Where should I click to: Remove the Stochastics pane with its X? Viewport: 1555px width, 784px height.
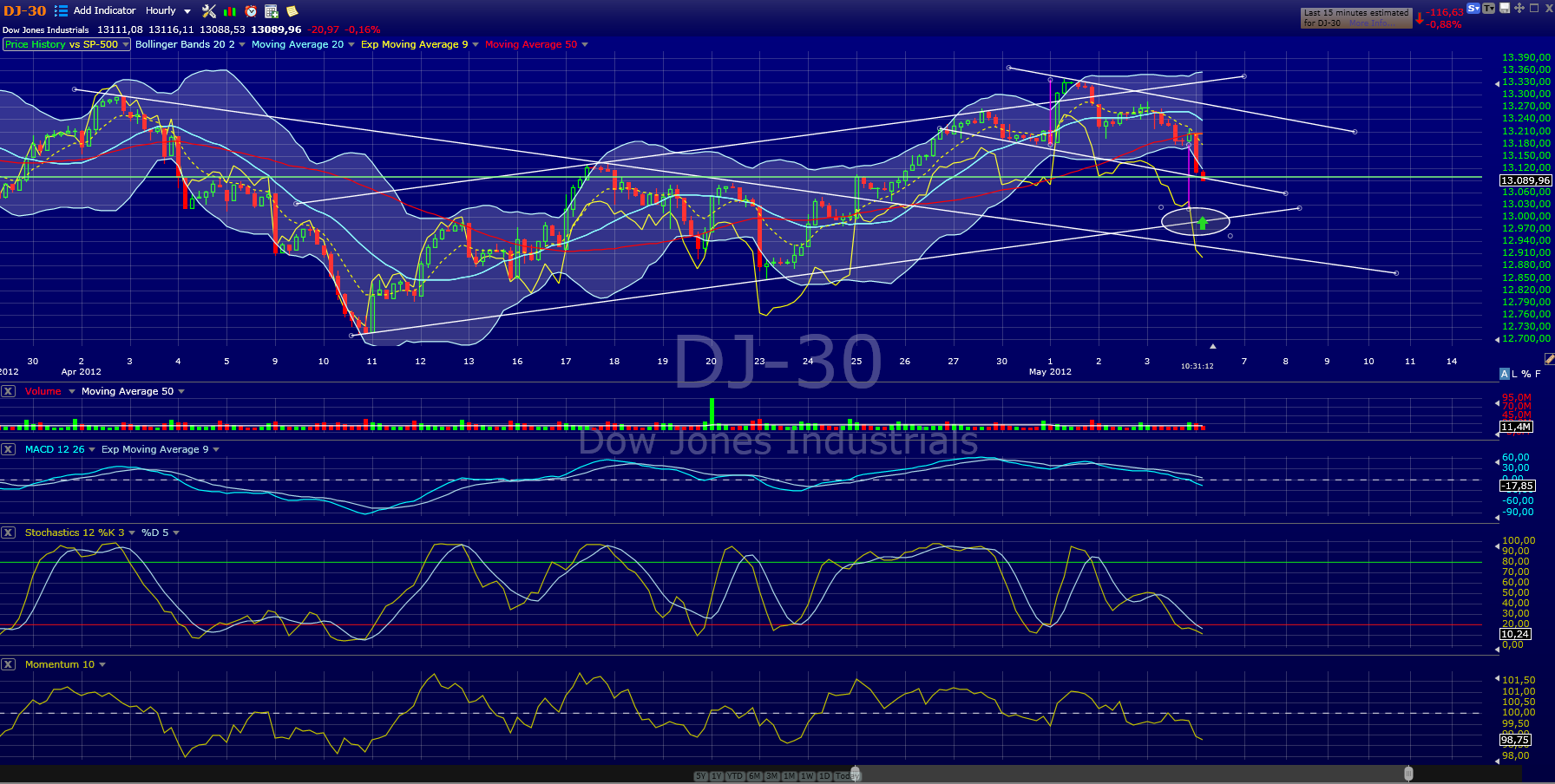pyautogui.click(x=8, y=532)
